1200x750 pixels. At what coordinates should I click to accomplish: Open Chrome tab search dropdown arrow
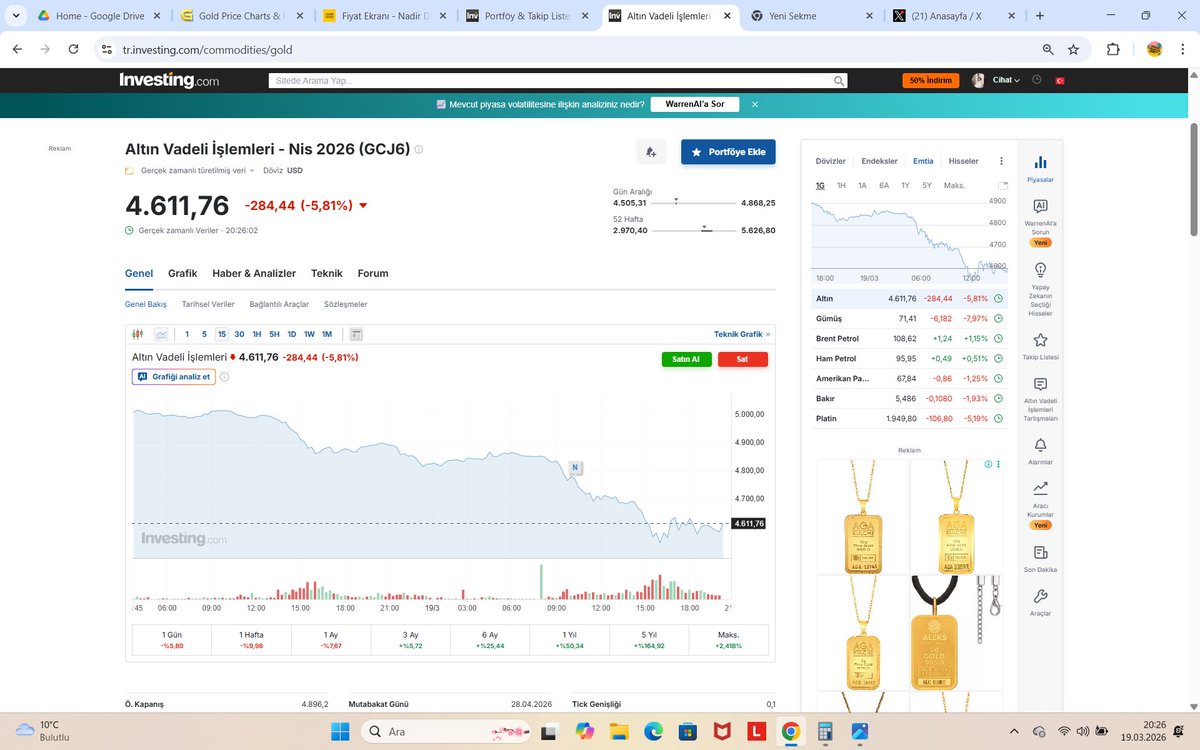[x=14, y=16]
